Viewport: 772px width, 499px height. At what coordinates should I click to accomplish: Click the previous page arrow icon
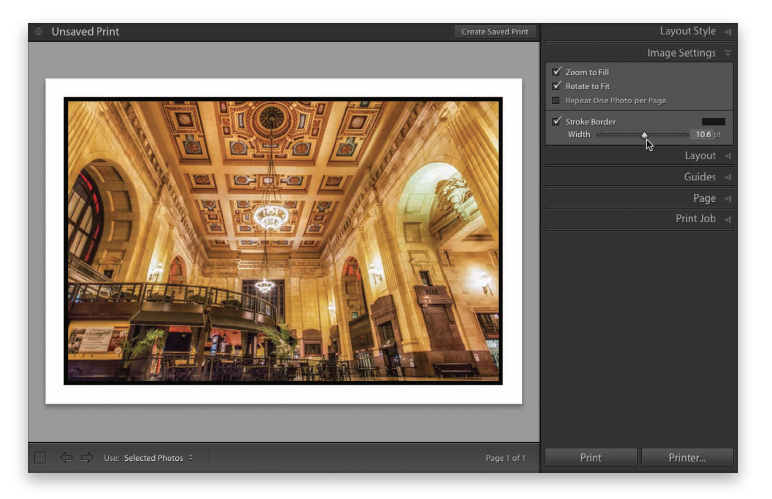(x=67, y=457)
